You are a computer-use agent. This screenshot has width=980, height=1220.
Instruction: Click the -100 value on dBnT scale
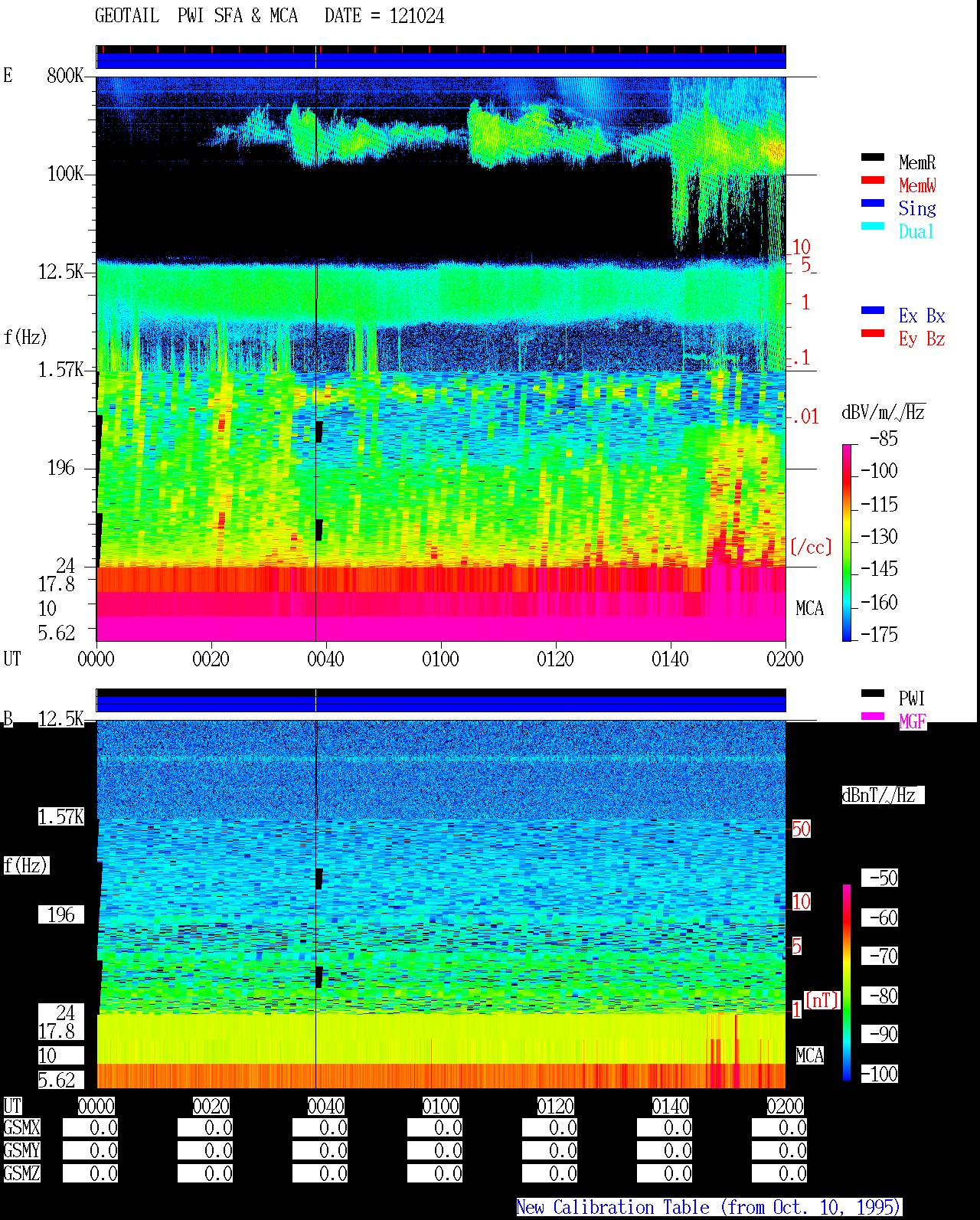[879, 1074]
